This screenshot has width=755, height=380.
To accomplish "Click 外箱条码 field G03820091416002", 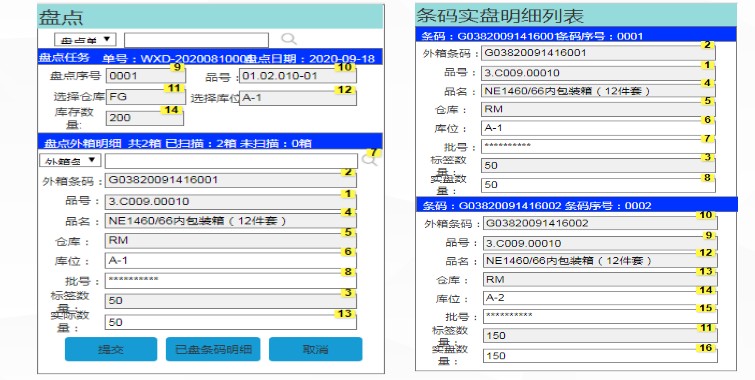I will point(600,223).
